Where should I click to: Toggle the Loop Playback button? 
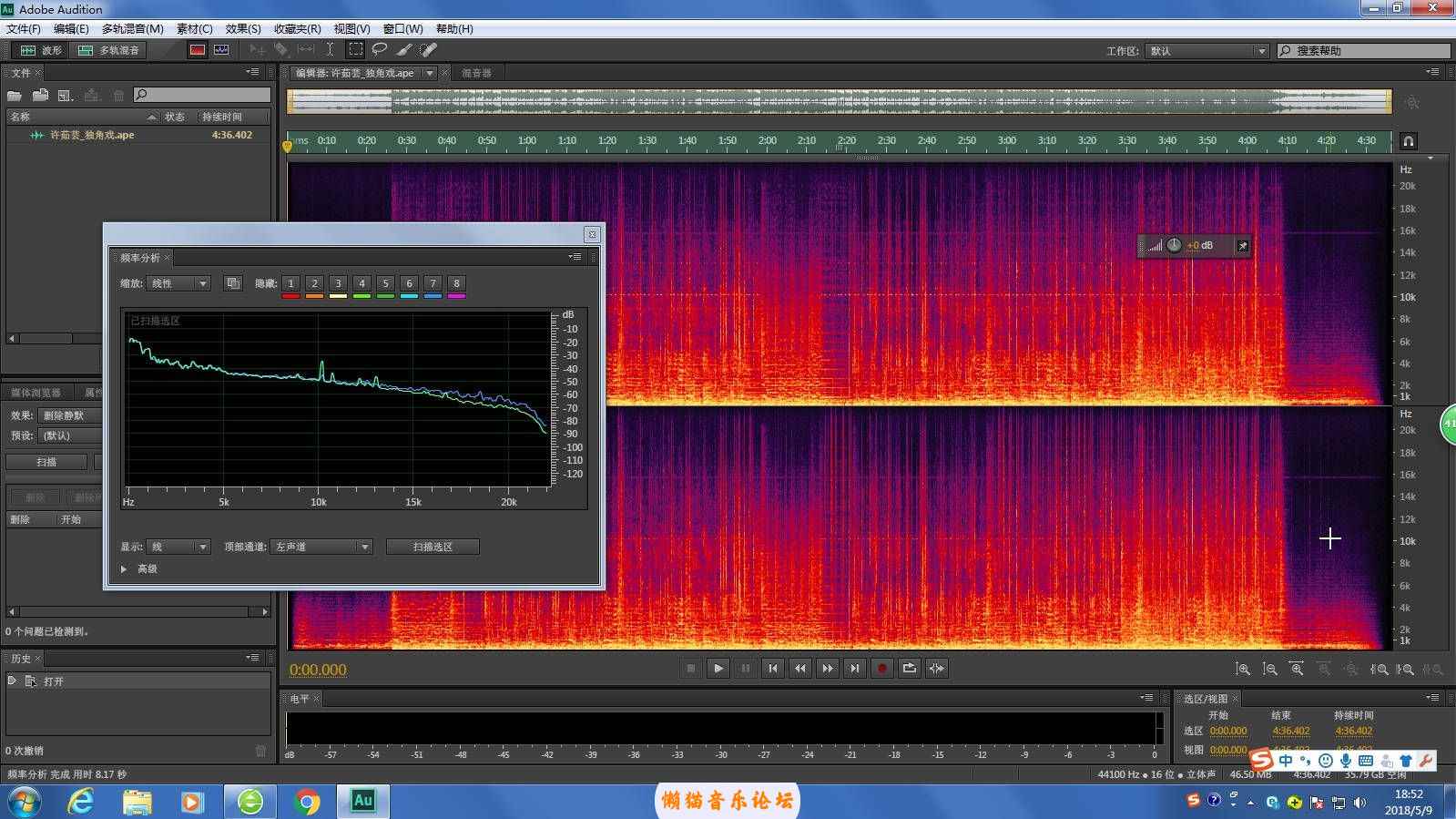(909, 669)
